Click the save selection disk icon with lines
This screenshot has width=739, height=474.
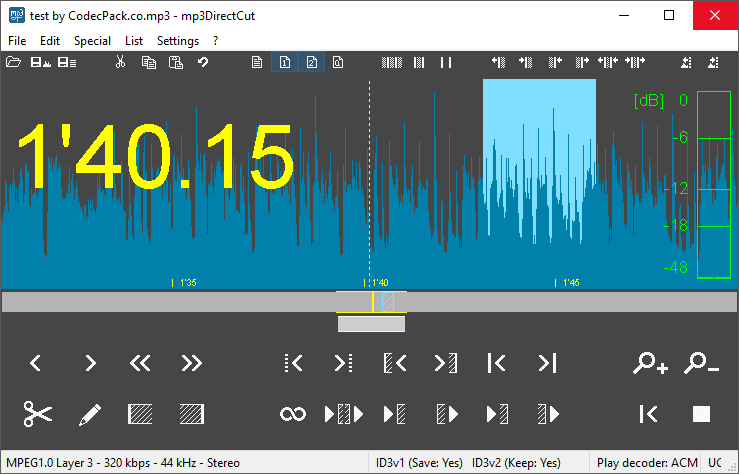(x=67, y=62)
